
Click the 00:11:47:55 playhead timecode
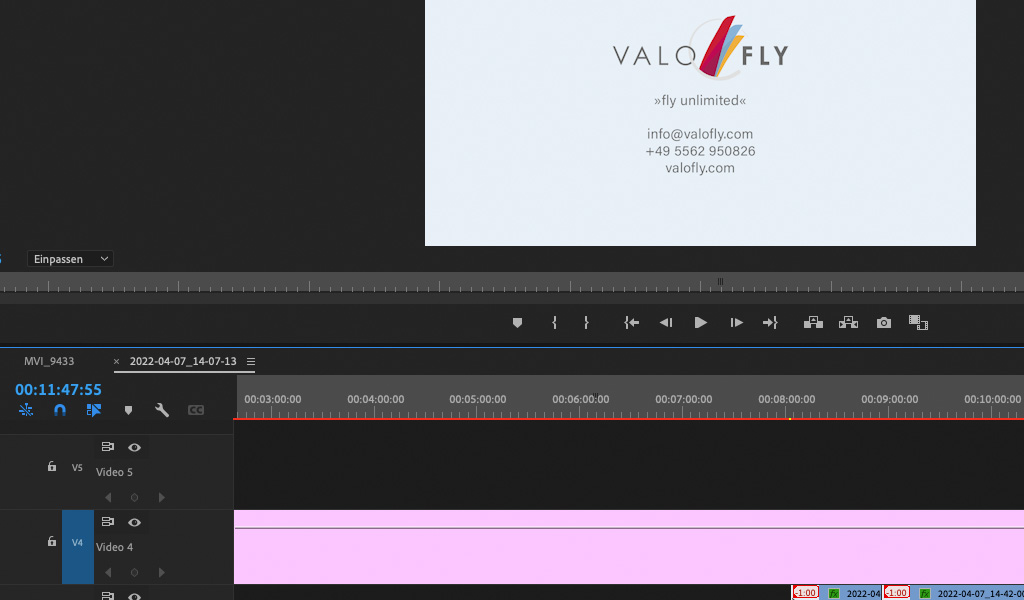point(58,390)
